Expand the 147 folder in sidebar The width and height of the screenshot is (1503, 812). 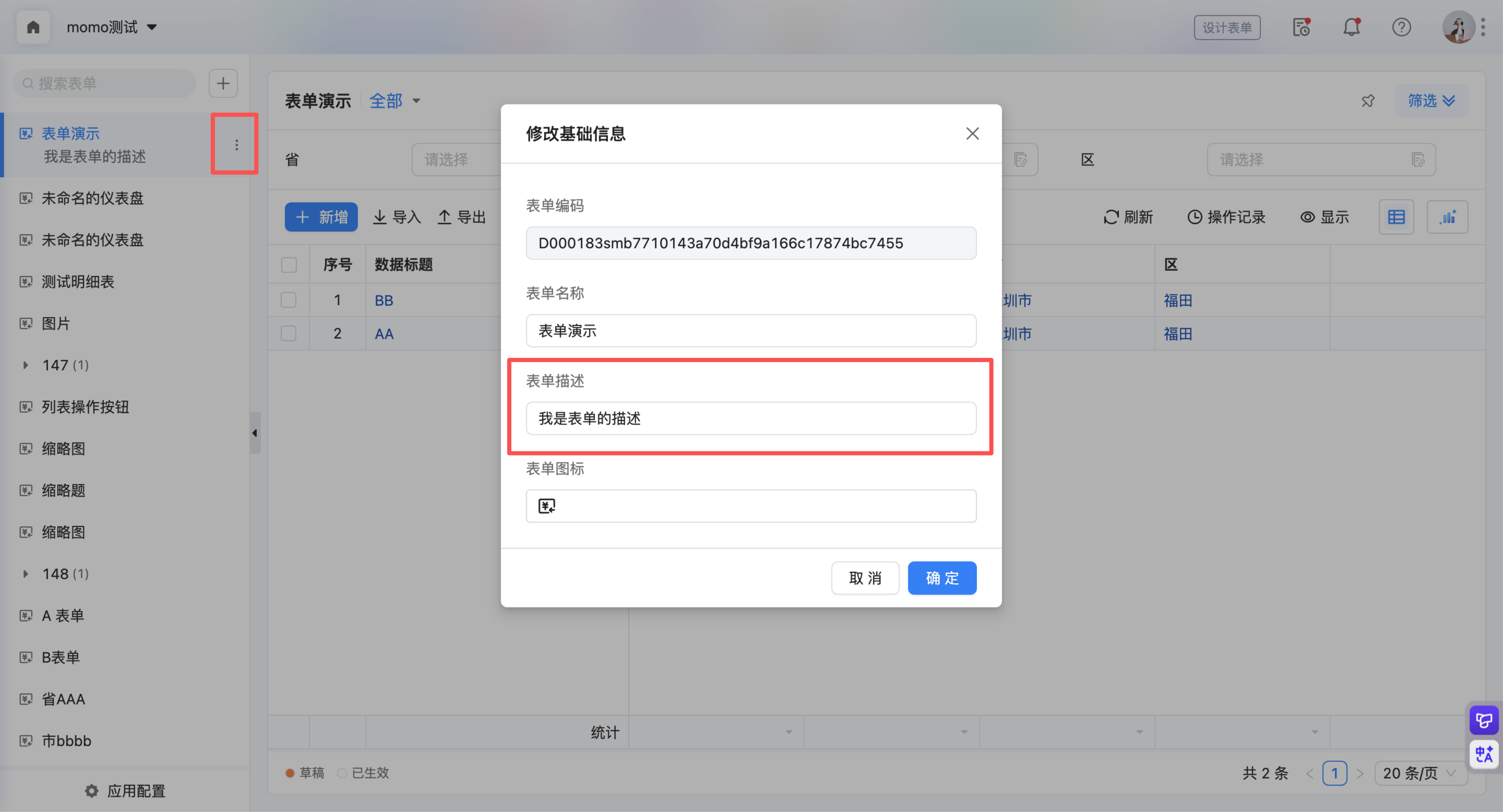(x=25, y=365)
